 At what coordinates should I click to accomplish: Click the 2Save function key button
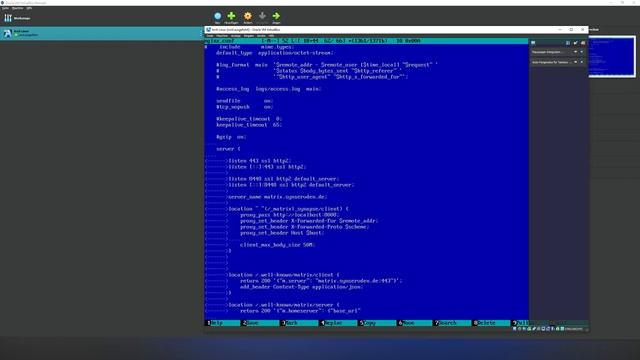(x=261, y=323)
